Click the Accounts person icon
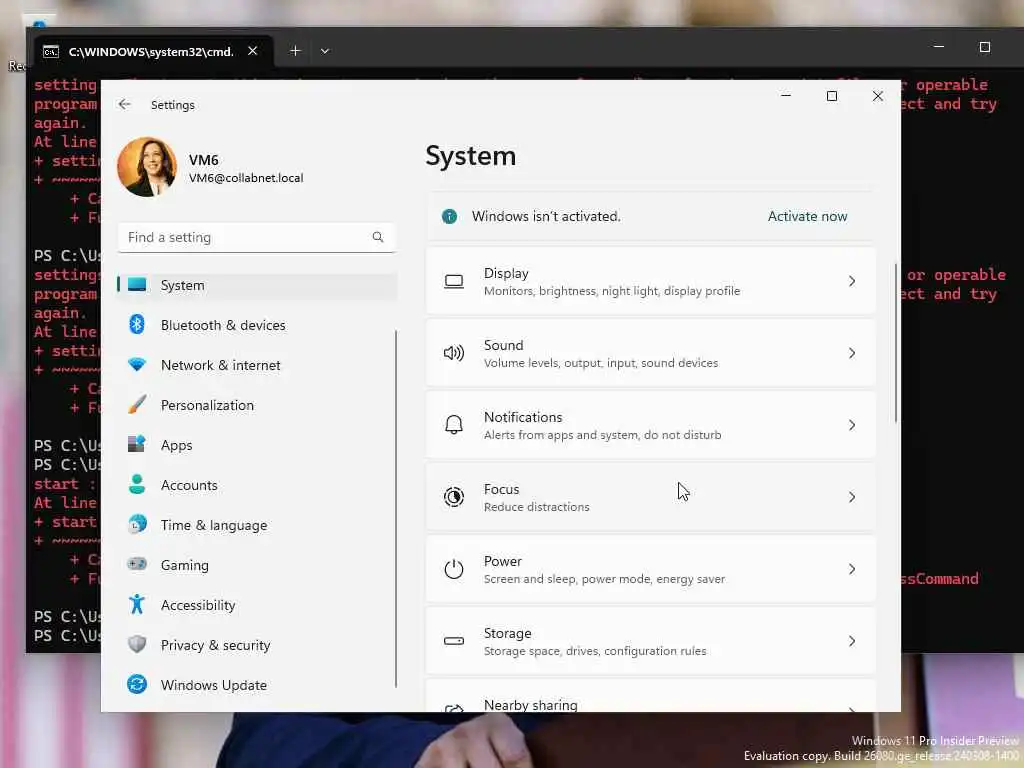 pyautogui.click(x=136, y=484)
